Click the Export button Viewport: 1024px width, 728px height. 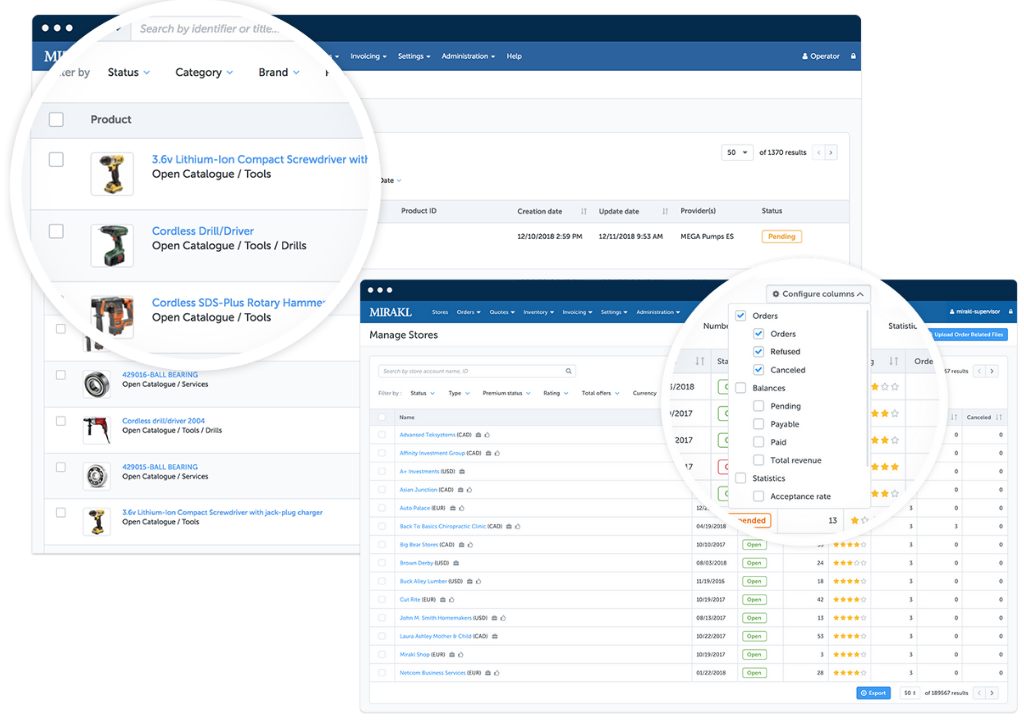(873, 693)
